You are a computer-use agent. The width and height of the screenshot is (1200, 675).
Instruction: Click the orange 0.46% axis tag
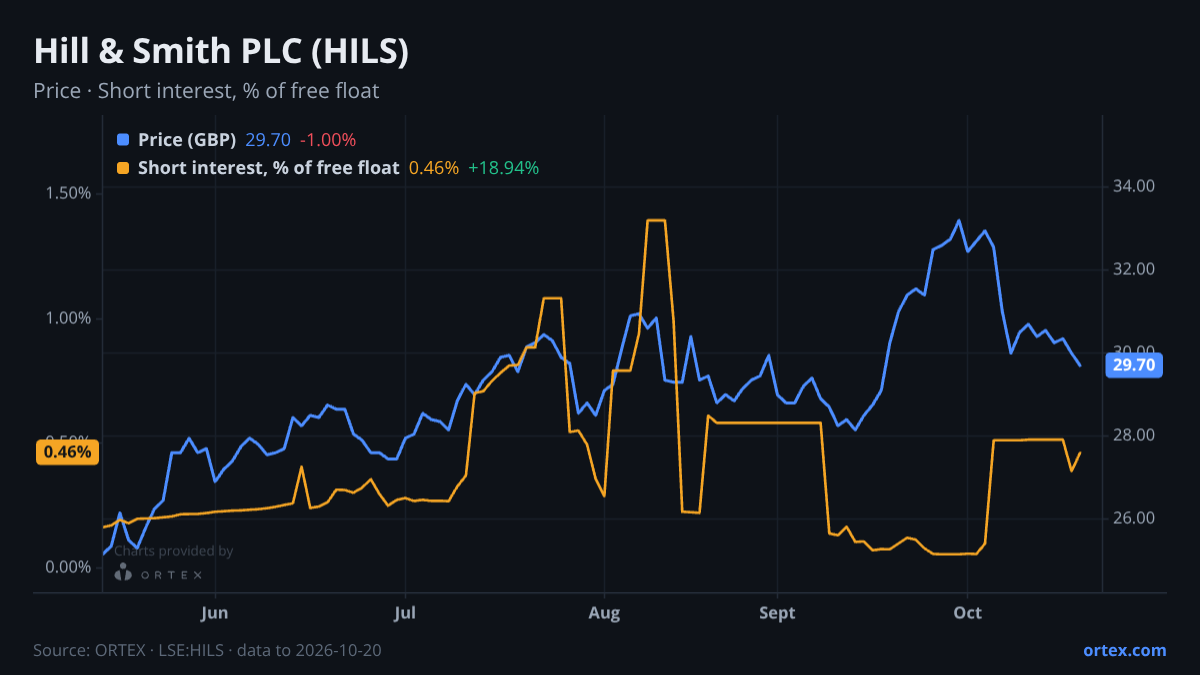tap(69, 452)
